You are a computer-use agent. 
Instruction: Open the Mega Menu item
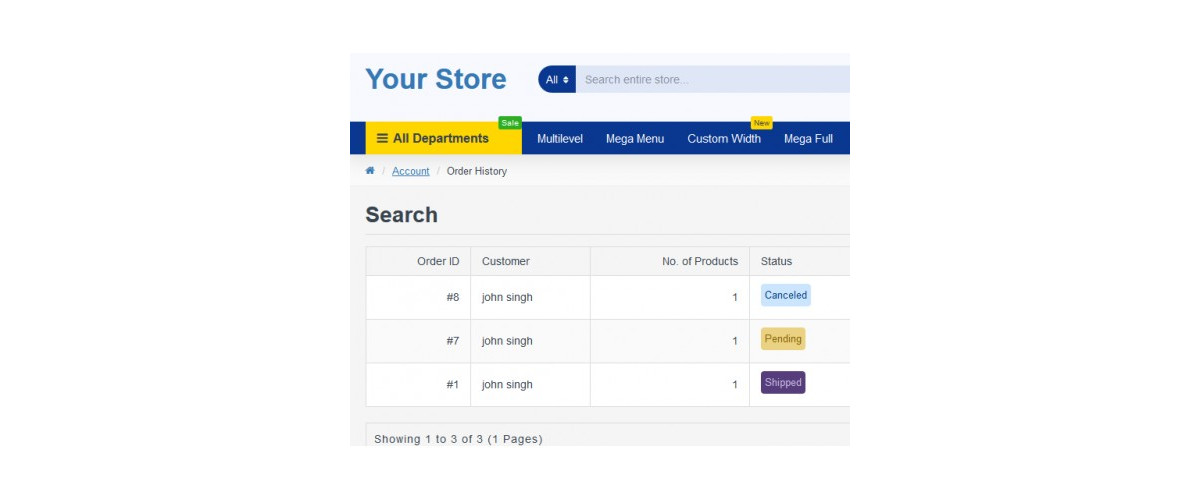tap(635, 139)
